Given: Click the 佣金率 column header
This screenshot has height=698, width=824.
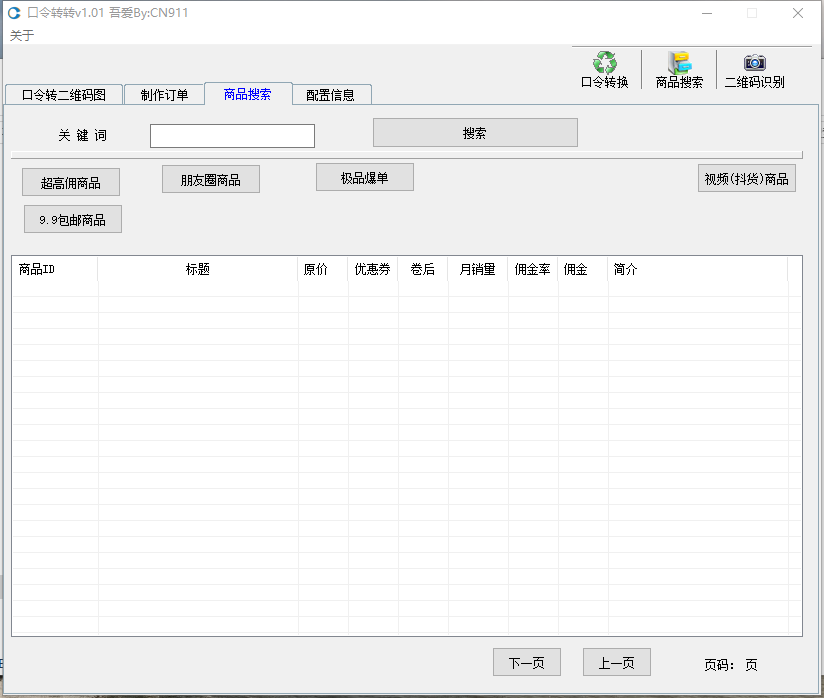Looking at the screenshot, I should tap(532, 270).
